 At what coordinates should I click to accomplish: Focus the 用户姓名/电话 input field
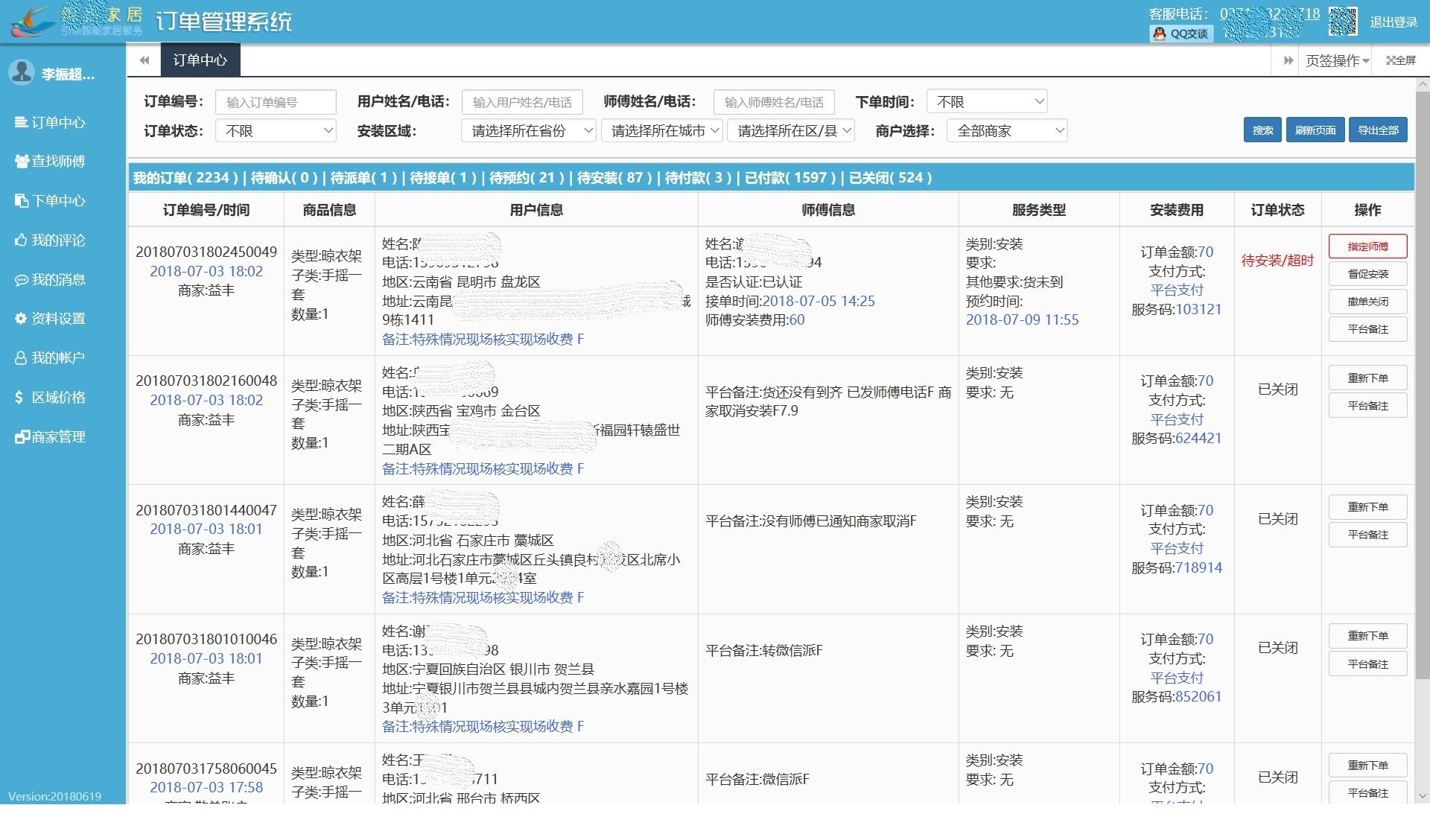522,102
